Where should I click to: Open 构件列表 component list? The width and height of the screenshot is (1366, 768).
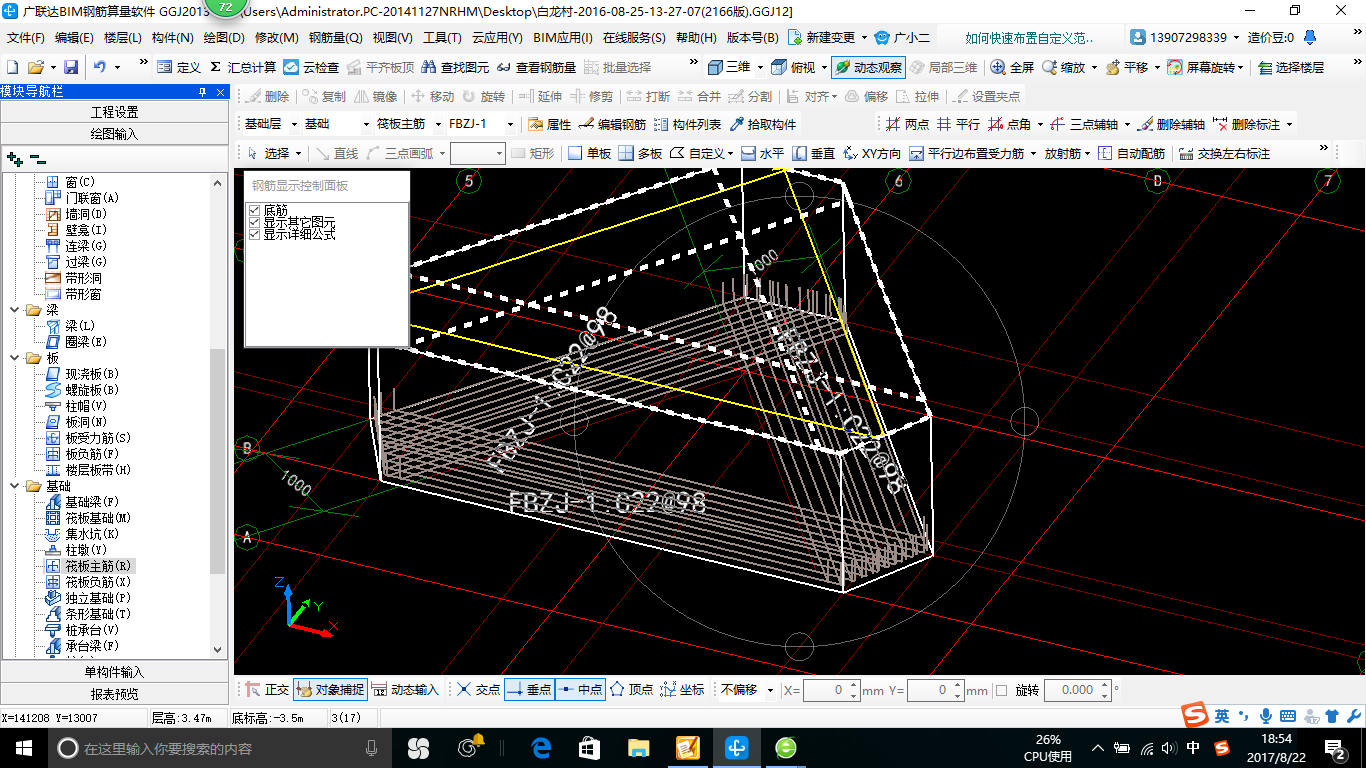pos(687,124)
